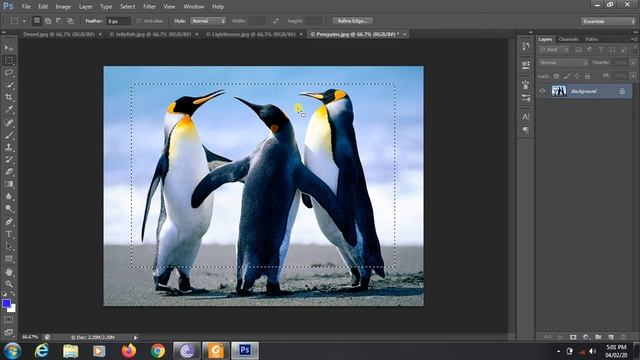Viewport: 640px width, 360px height.
Task: Open the Type menu
Action: [x=106, y=7]
